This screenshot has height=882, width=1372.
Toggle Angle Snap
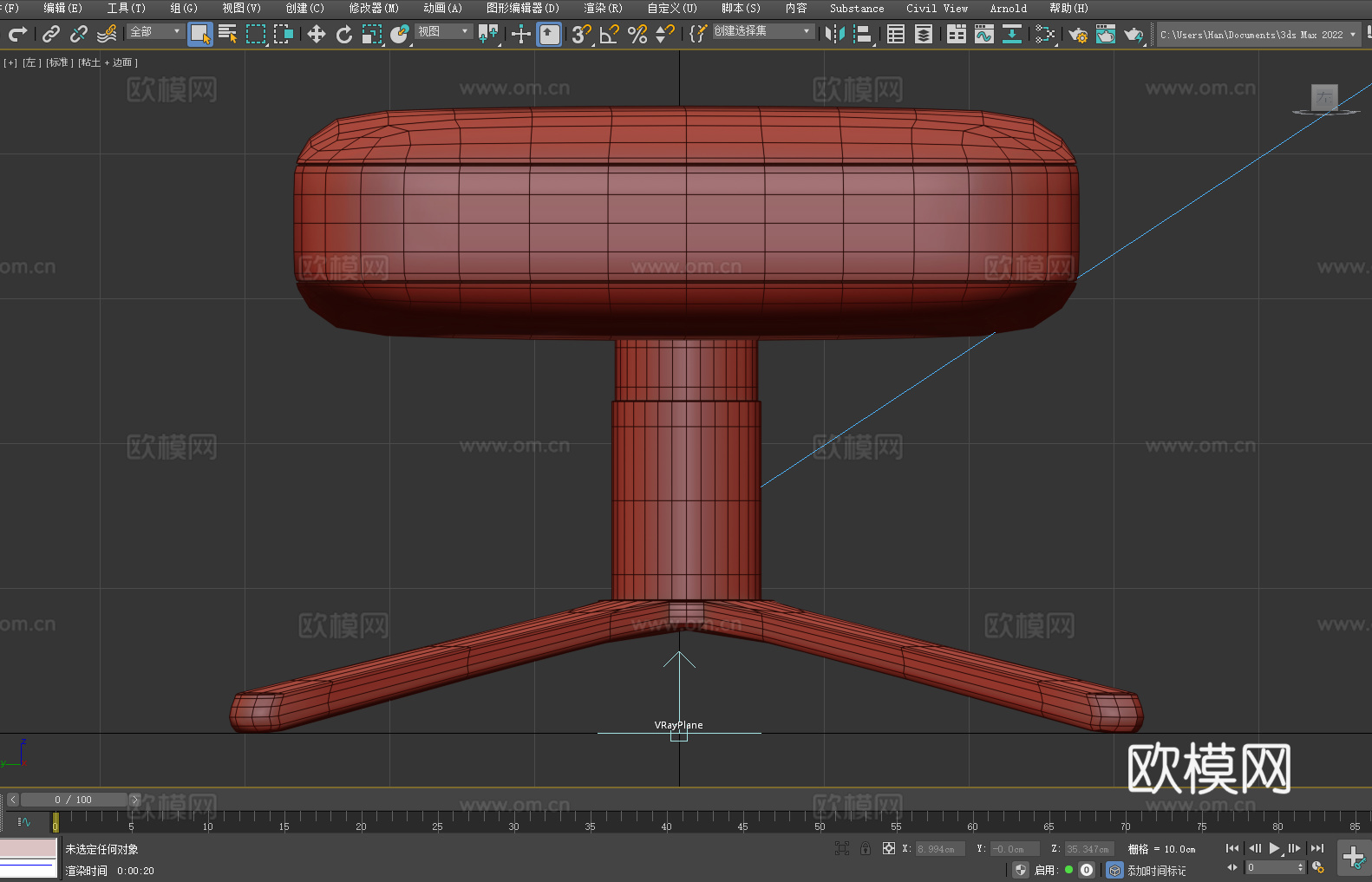tap(610, 34)
